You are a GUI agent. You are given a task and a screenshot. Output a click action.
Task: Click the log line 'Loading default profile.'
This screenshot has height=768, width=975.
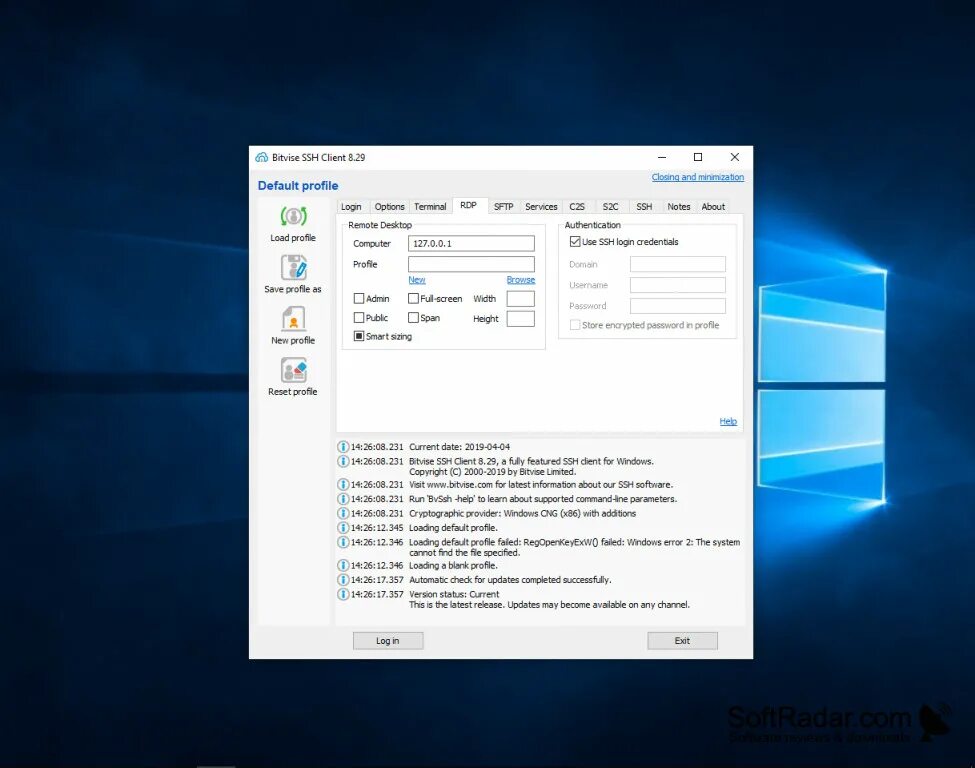[453, 527]
